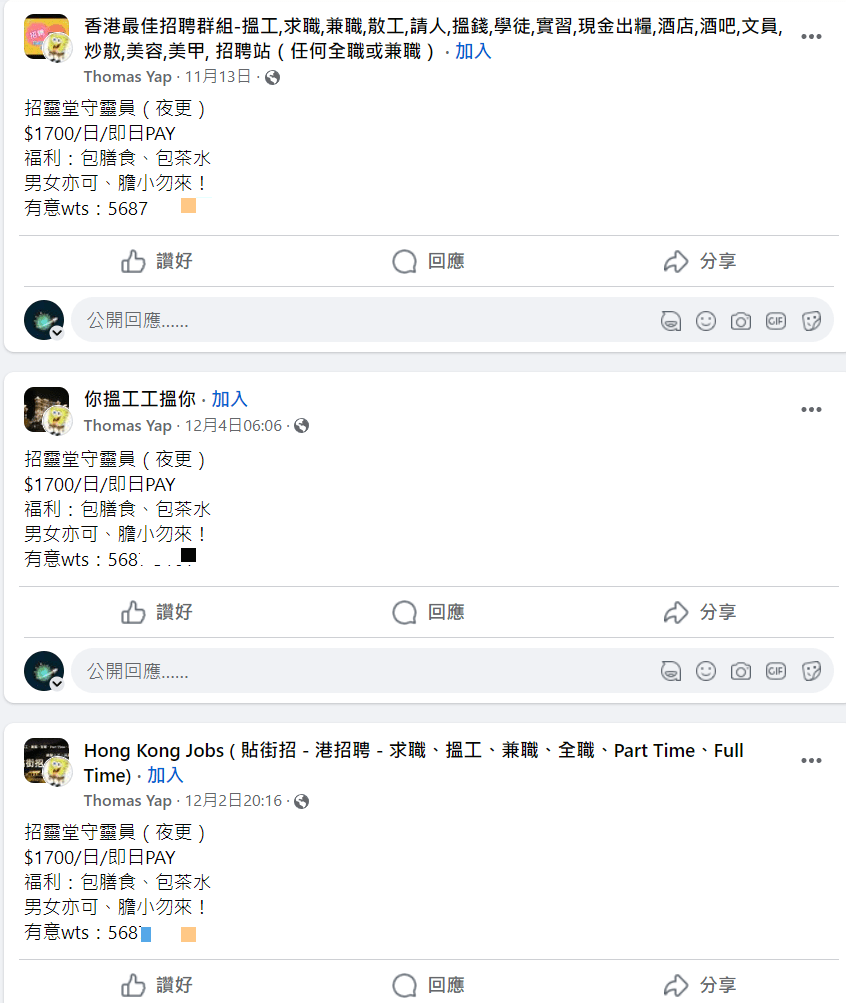Click the camera icon in second comment box
The image size is (846, 1003).
(740, 671)
